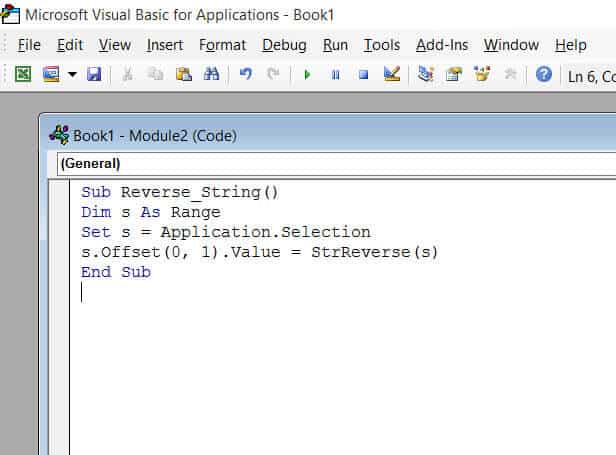Click the Paste clipboard icon
This screenshot has width=616, height=455.
click(x=183, y=74)
